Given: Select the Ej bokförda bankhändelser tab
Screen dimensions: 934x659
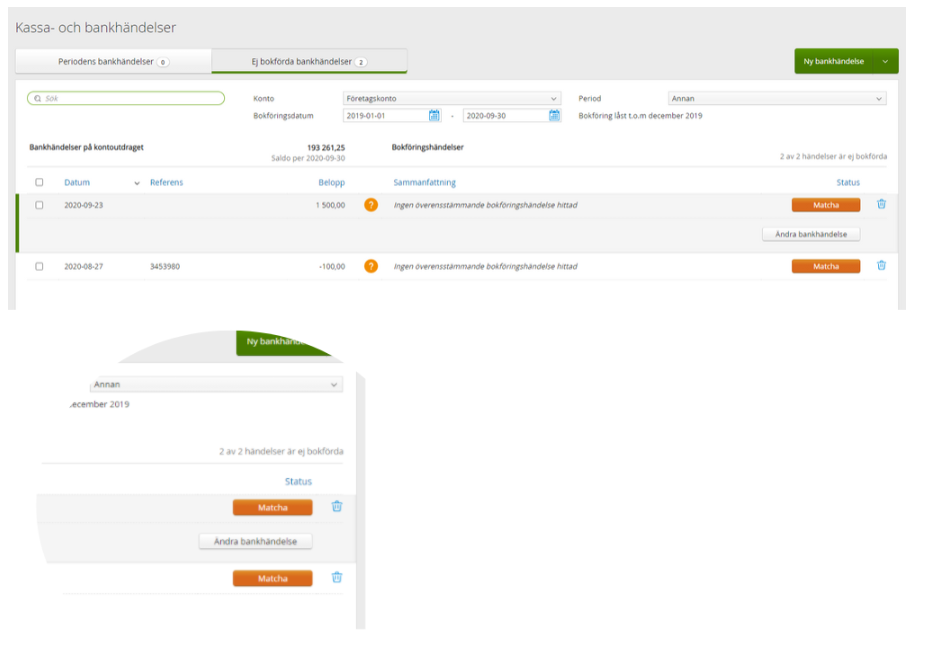Looking at the screenshot, I should click(x=309, y=62).
